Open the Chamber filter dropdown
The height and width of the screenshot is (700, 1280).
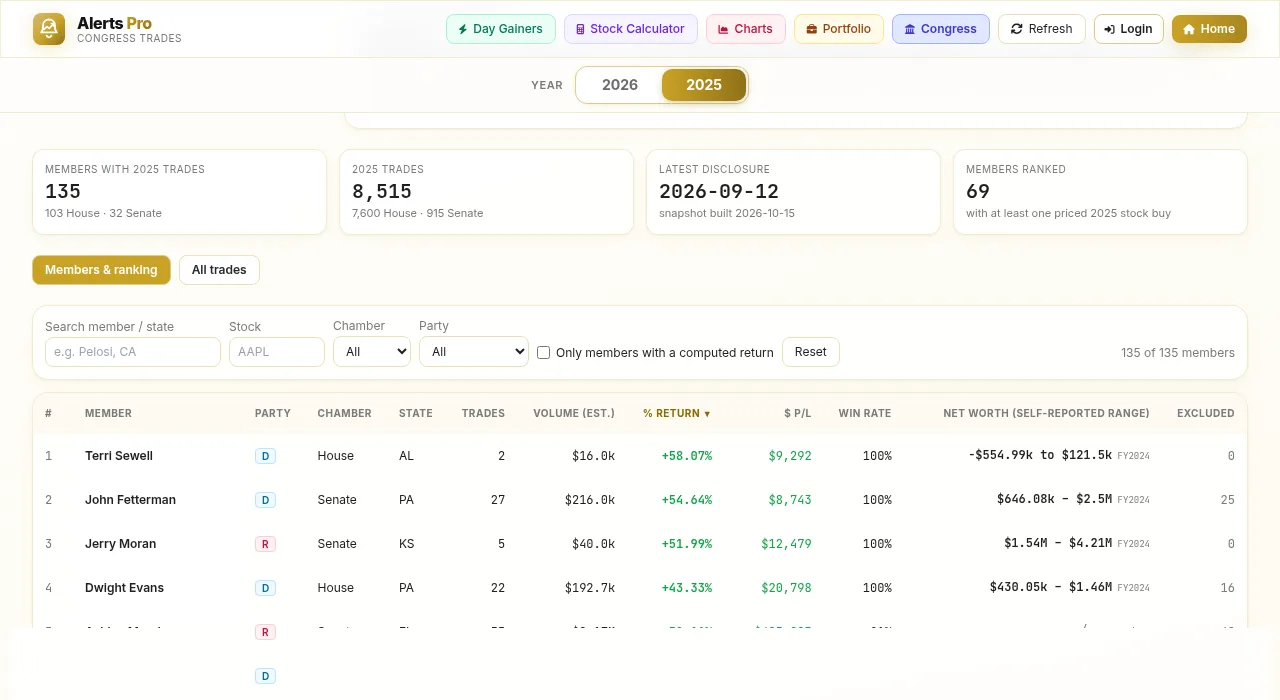click(x=372, y=352)
